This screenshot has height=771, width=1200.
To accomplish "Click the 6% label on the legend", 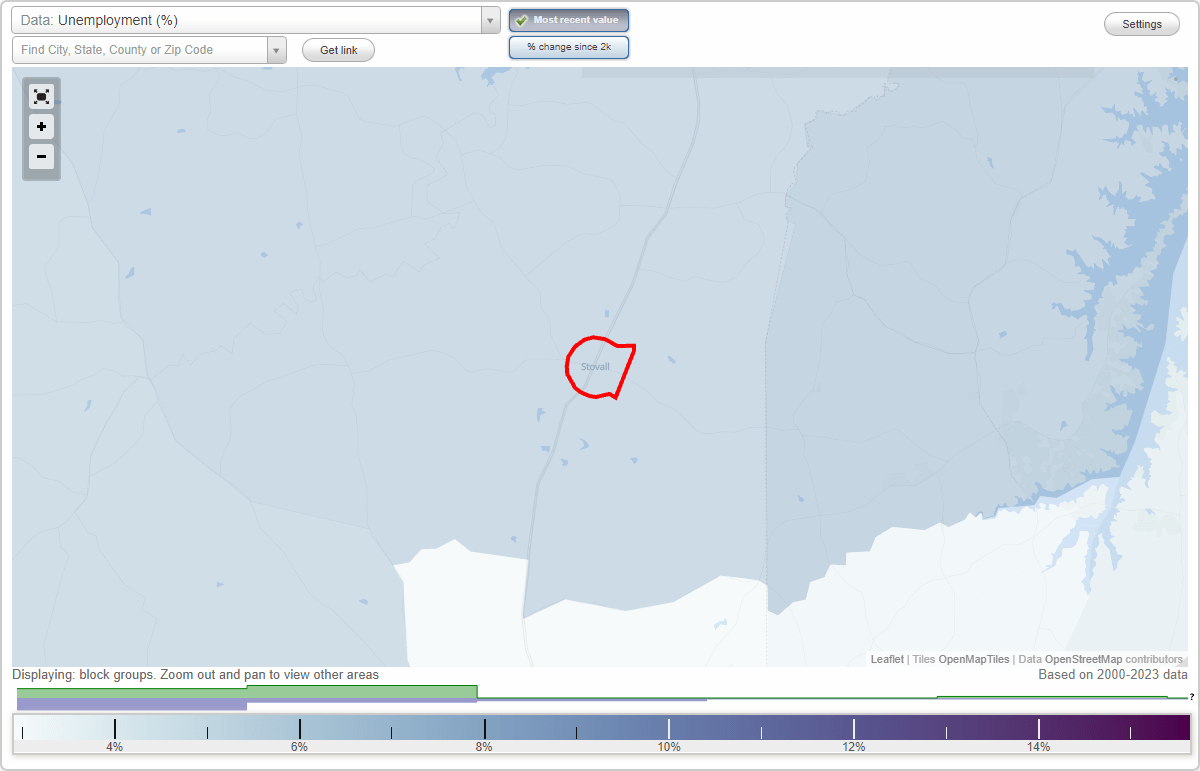I will click(299, 747).
